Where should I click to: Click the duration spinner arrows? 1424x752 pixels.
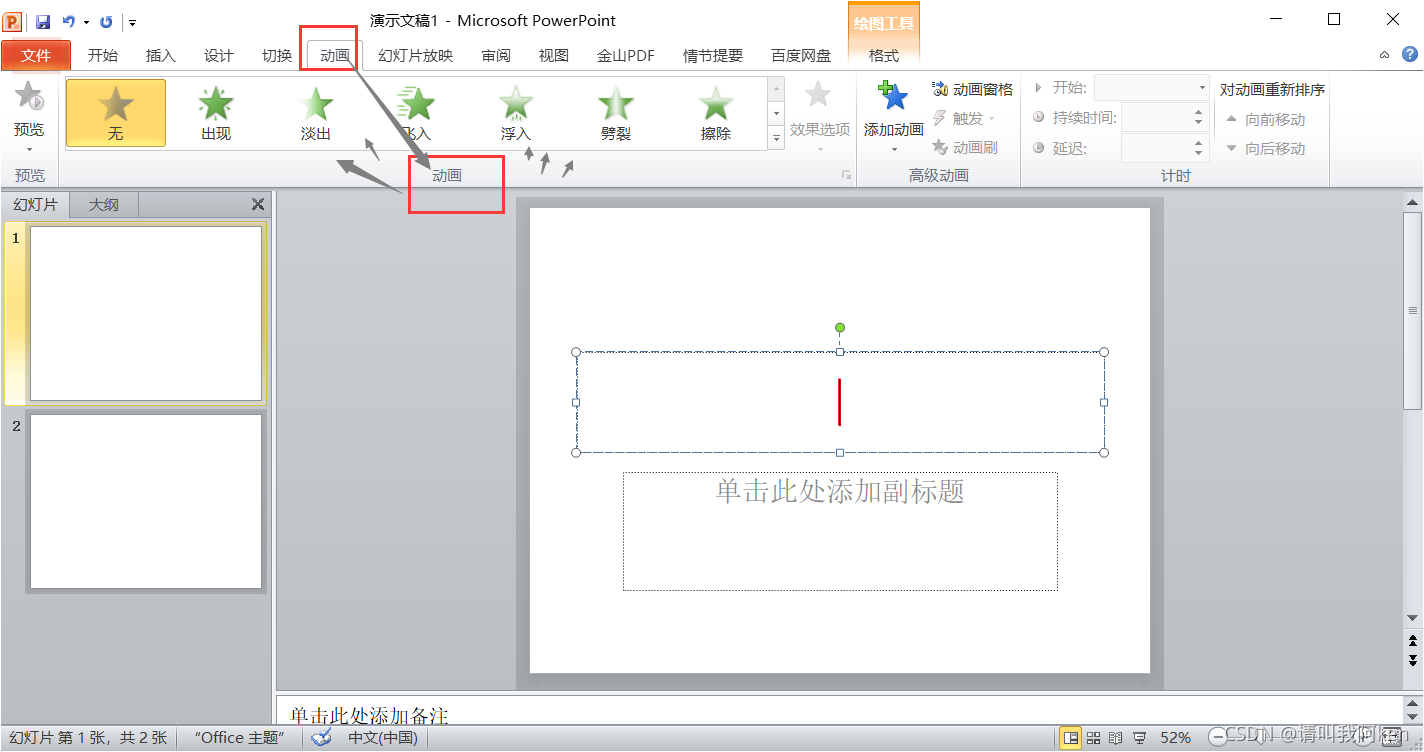tap(1201, 118)
